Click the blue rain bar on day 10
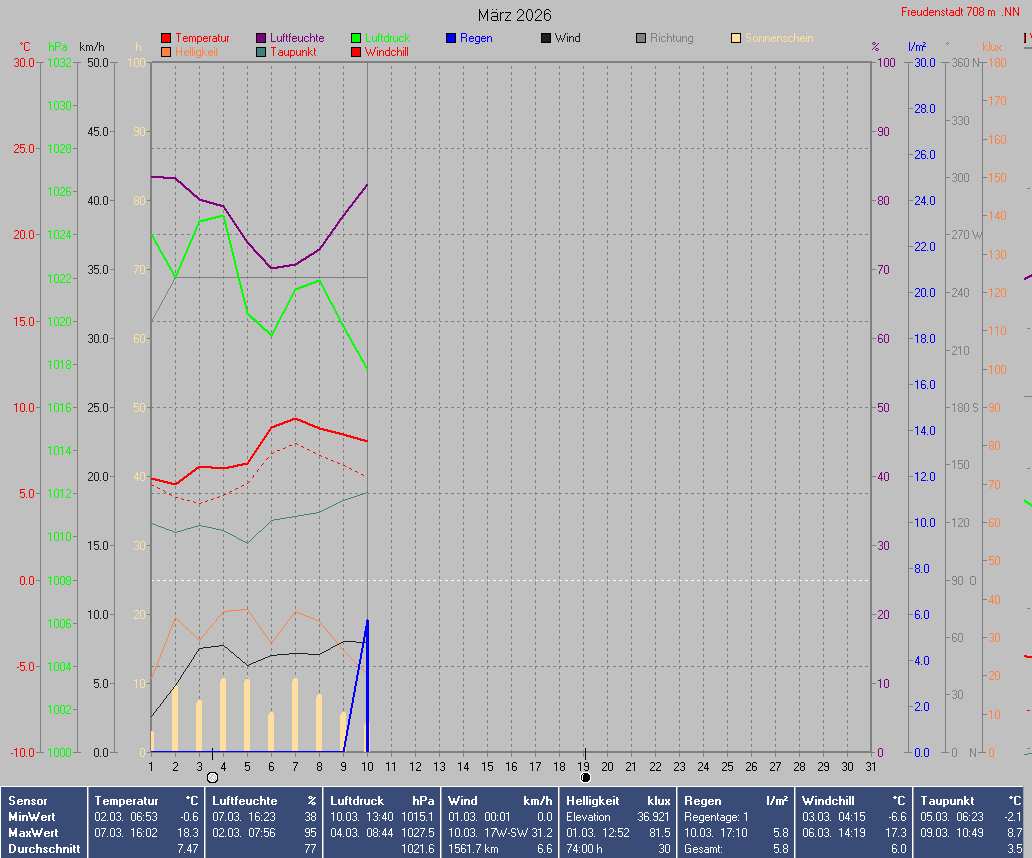The width and height of the screenshot is (1032, 858). click(x=367, y=690)
